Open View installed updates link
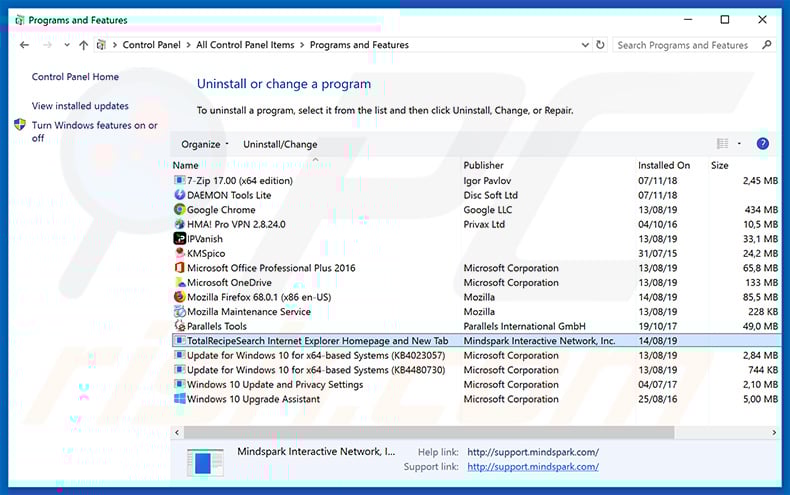Image resolution: width=790 pixels, height=495 pixels. [80, 106]
